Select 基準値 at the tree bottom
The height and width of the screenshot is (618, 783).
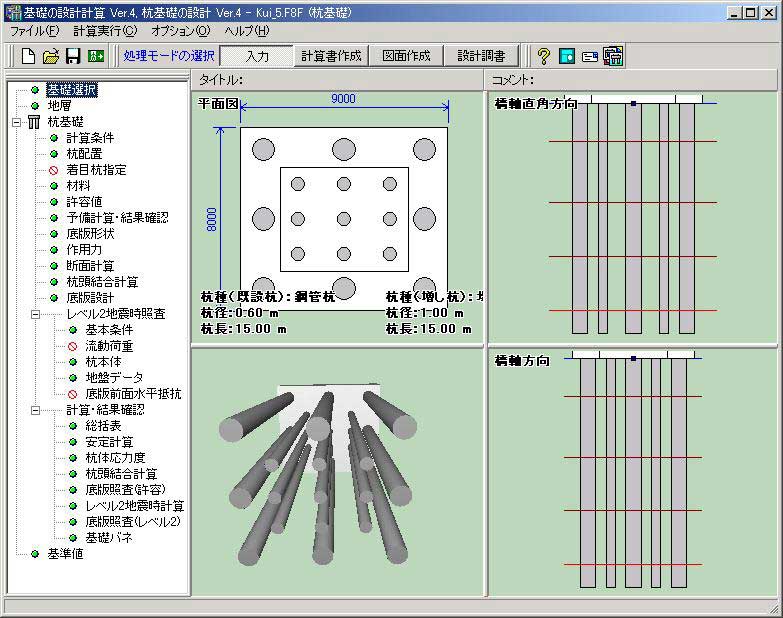point(65,554)
